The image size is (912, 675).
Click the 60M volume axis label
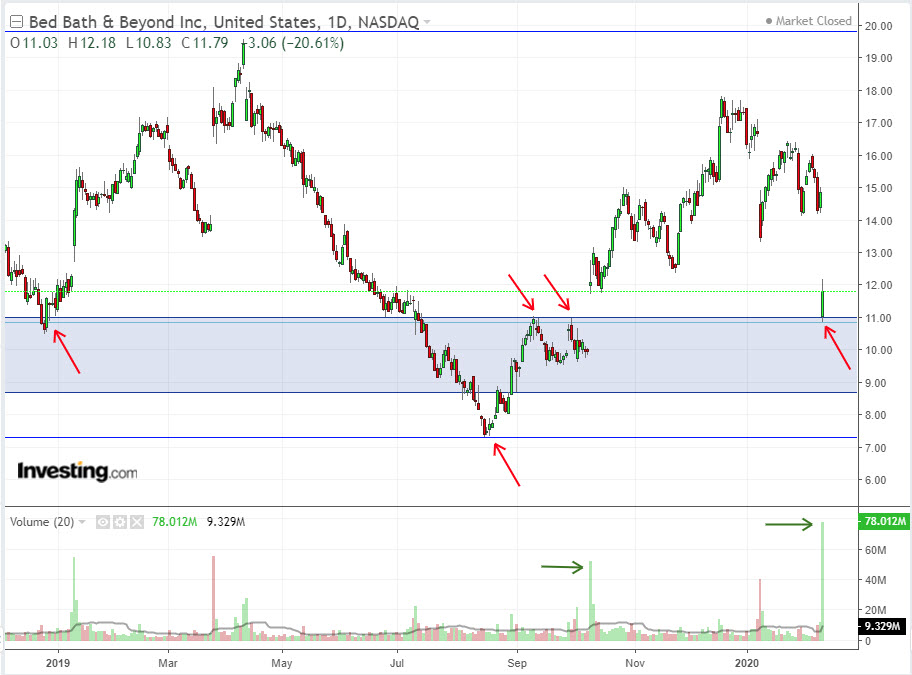876,550
